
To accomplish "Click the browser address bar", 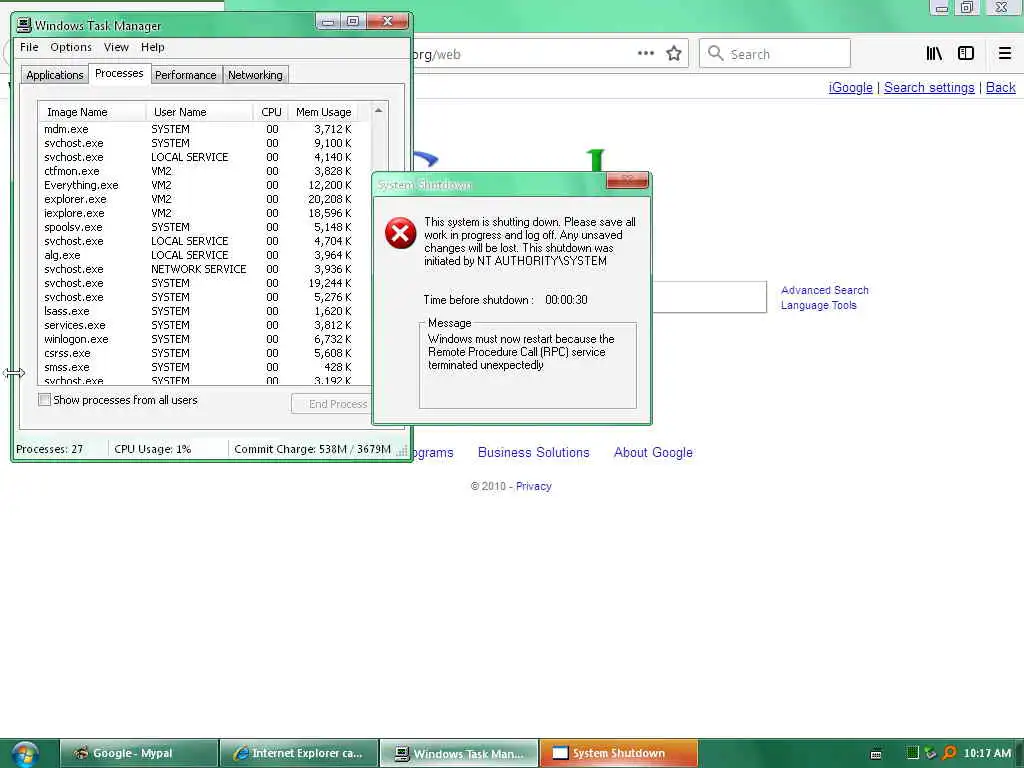I will [522, 54].
